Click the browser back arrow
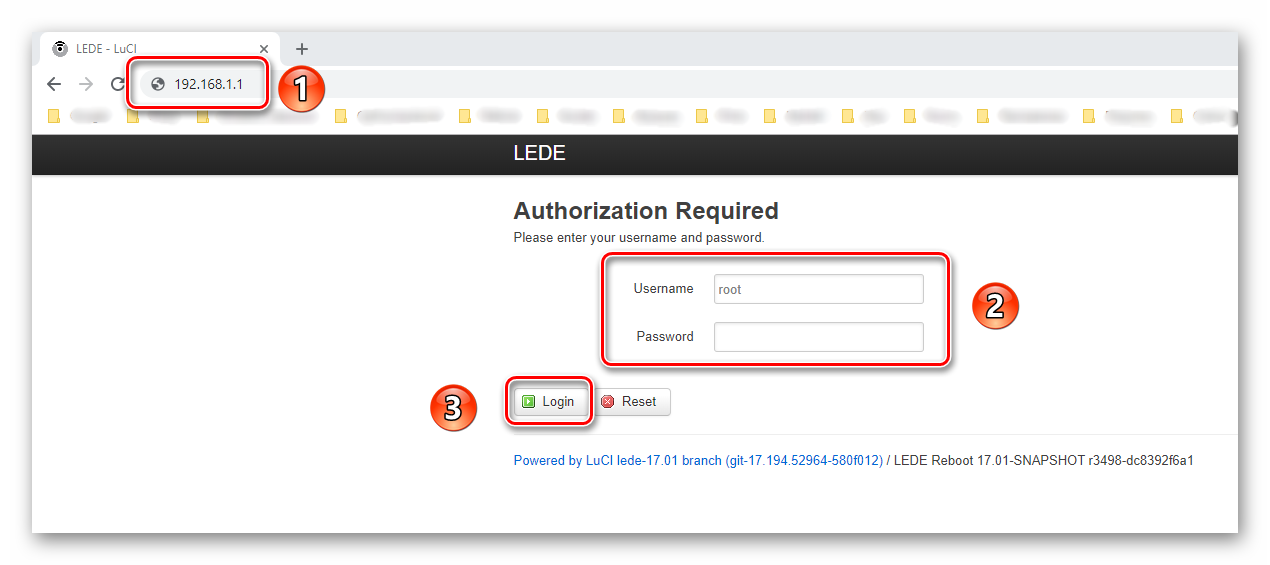 click(x=54, y=85)
